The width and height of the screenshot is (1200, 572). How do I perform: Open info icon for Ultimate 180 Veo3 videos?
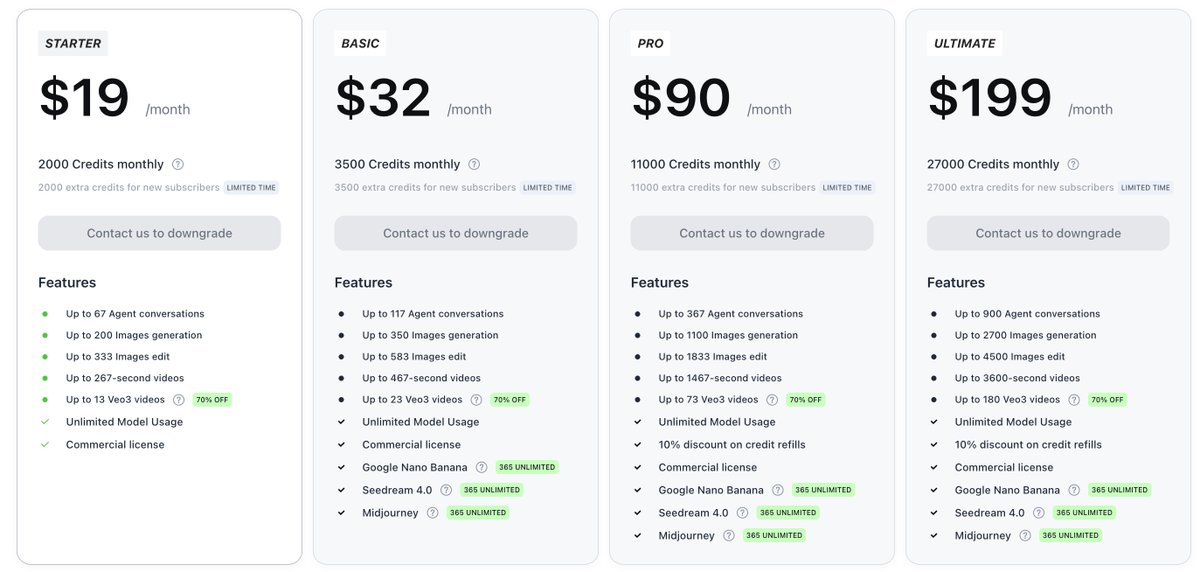coord(1073,400)
